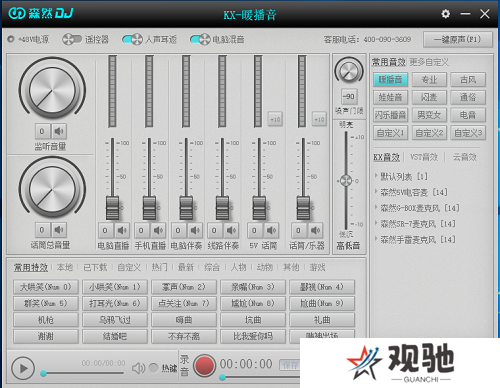
Task: Start playback with the play button
Action: 23,369
